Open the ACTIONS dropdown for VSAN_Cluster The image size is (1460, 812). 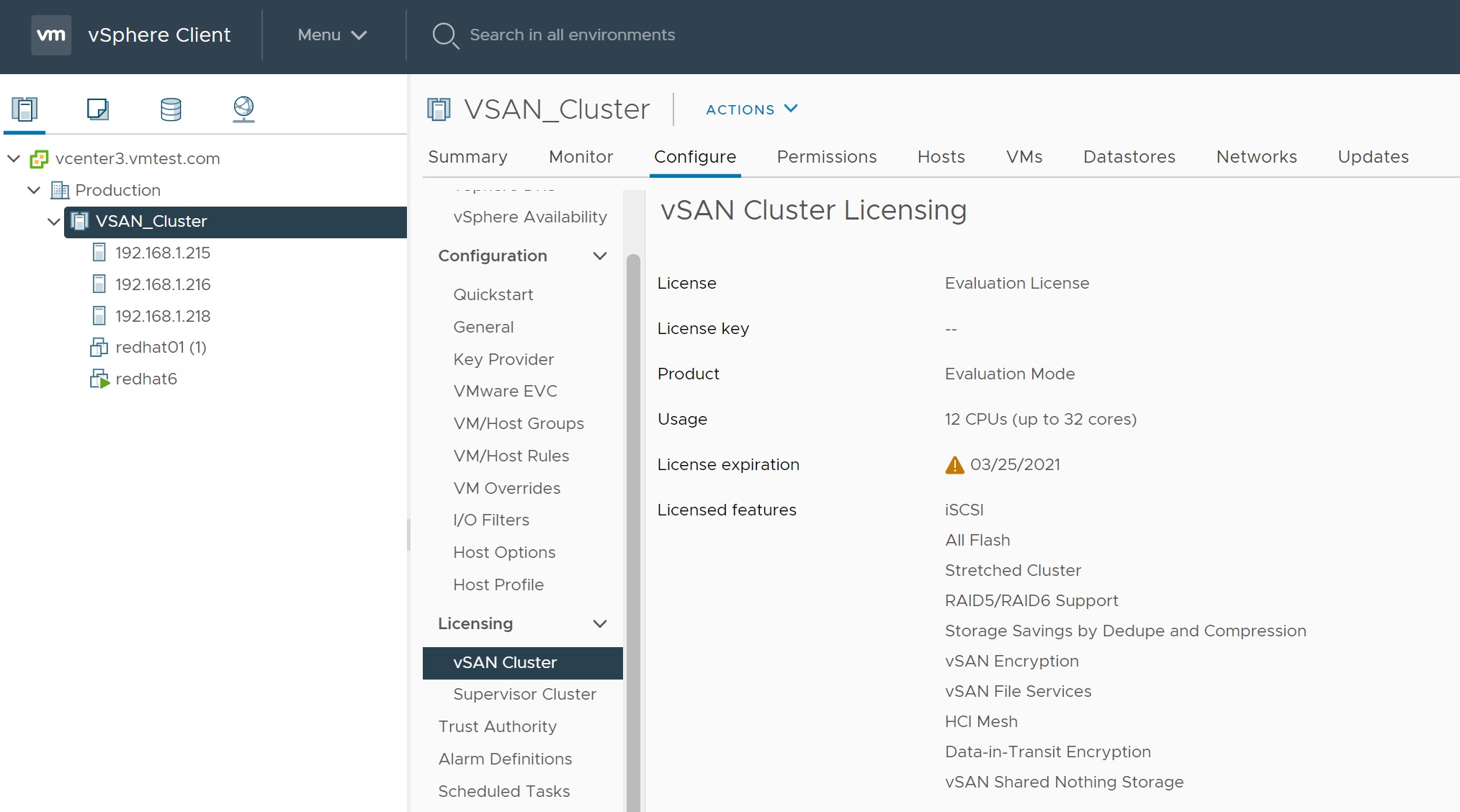pyautogui.click(x=751, y=109)
